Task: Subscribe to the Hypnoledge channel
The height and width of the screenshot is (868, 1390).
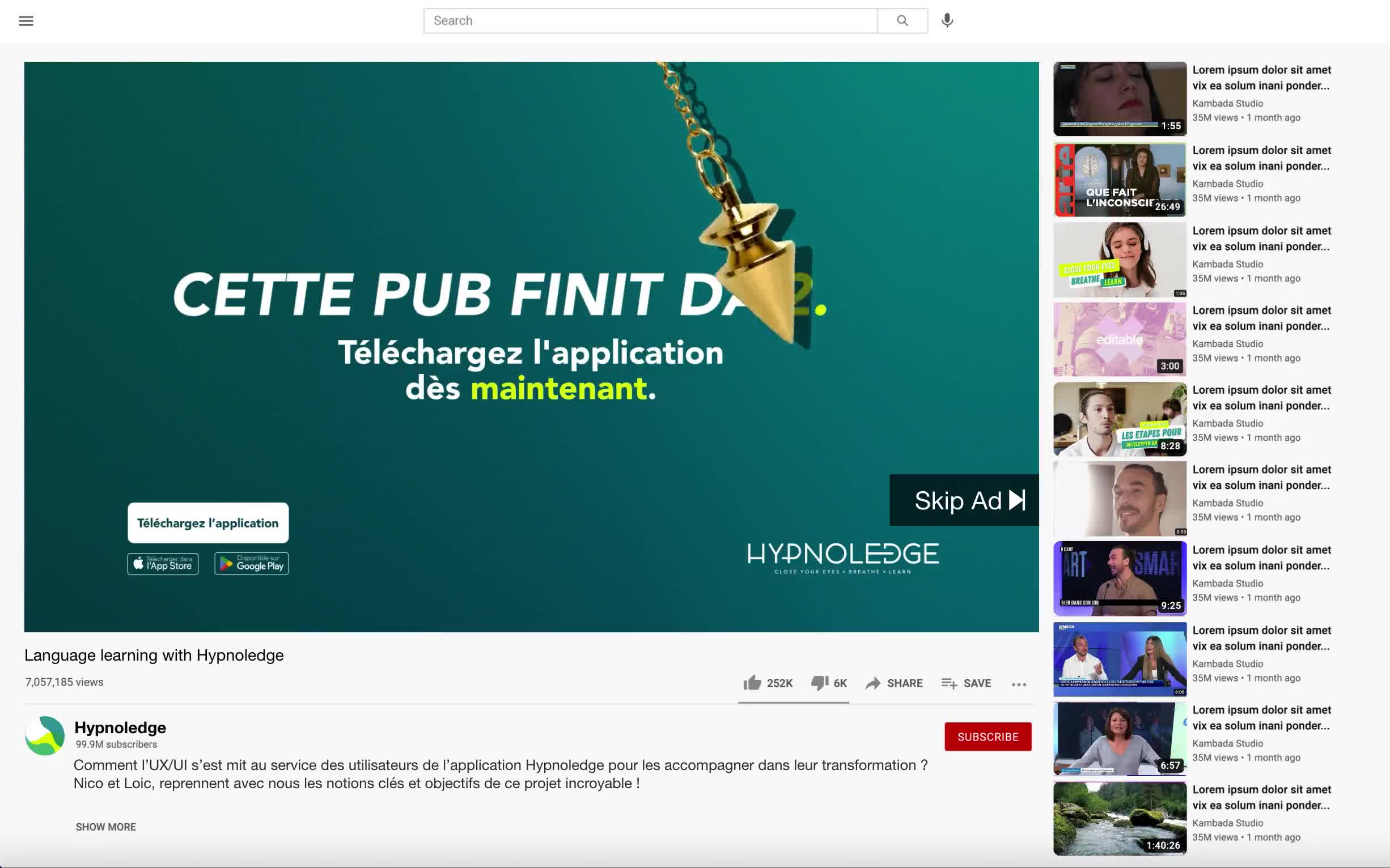Action: [x=988, y=737]
